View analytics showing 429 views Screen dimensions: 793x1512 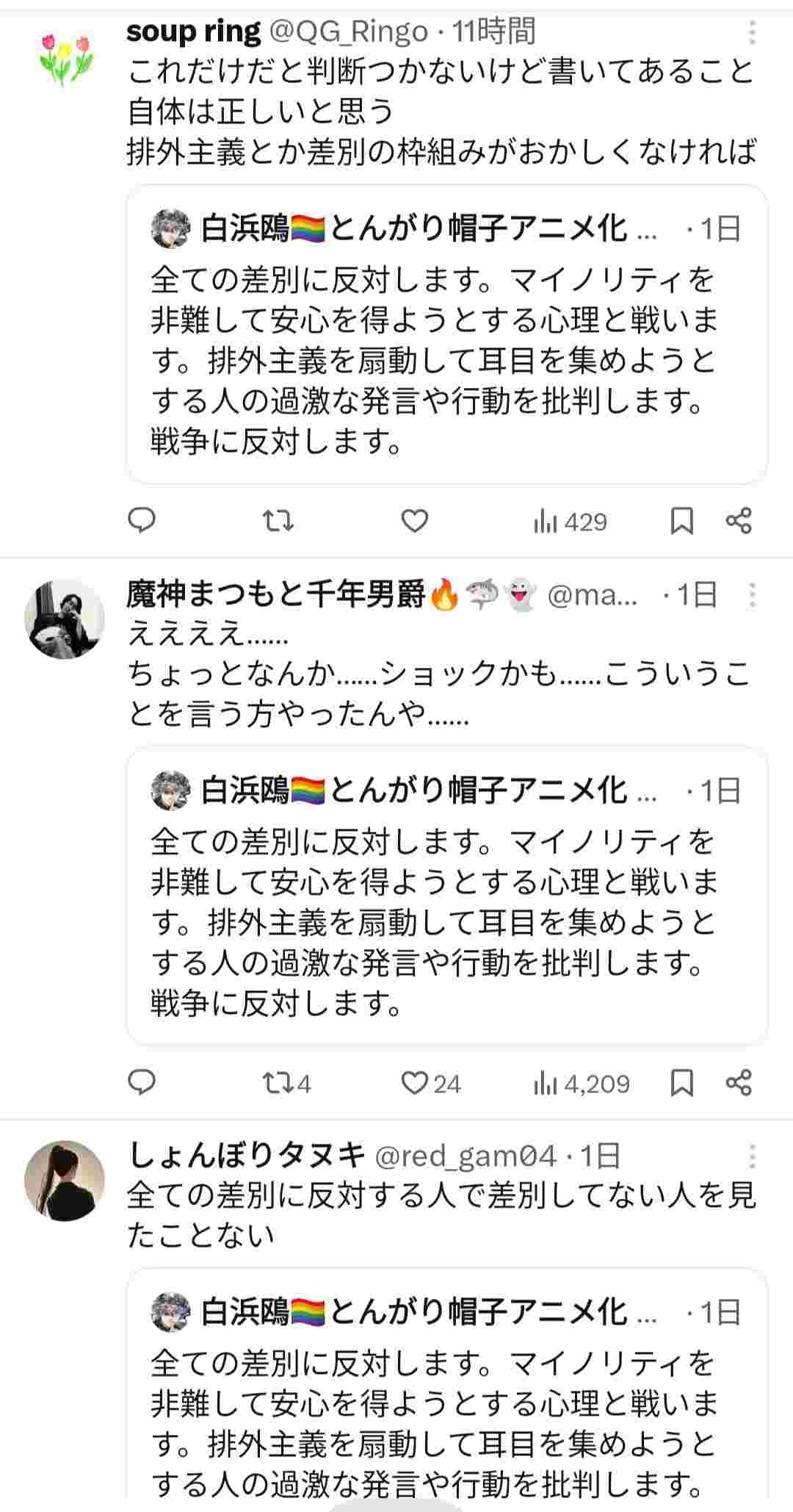pyautogui.click(x=571, y=522)
